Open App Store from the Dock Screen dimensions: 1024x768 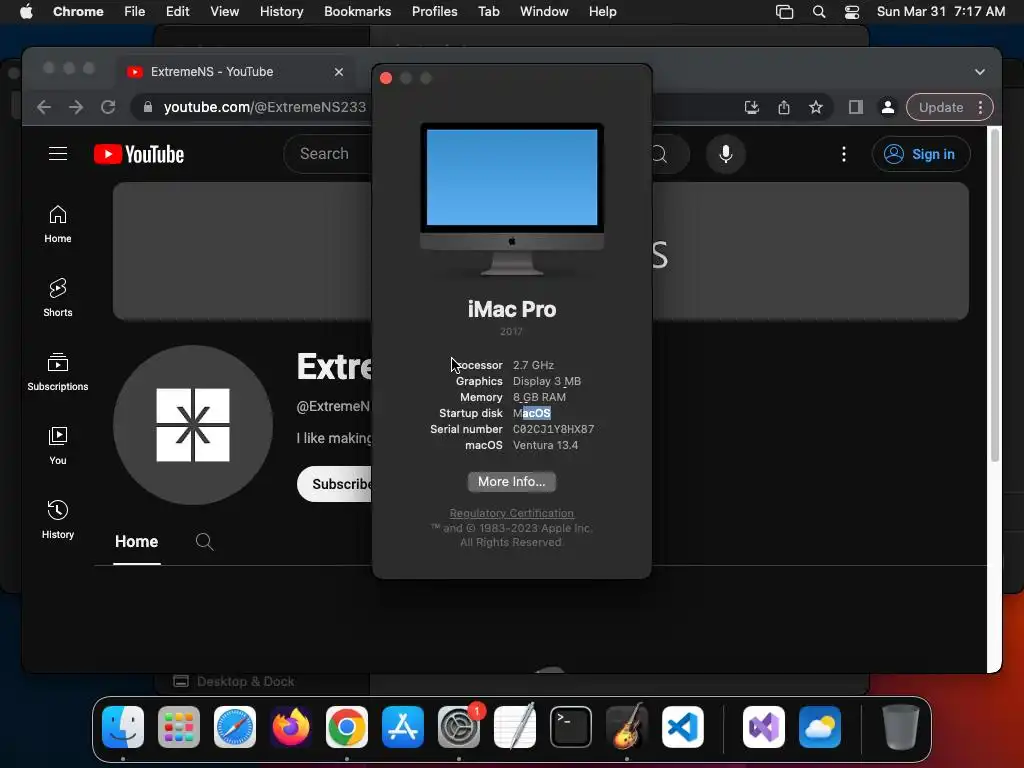[403, 727]
